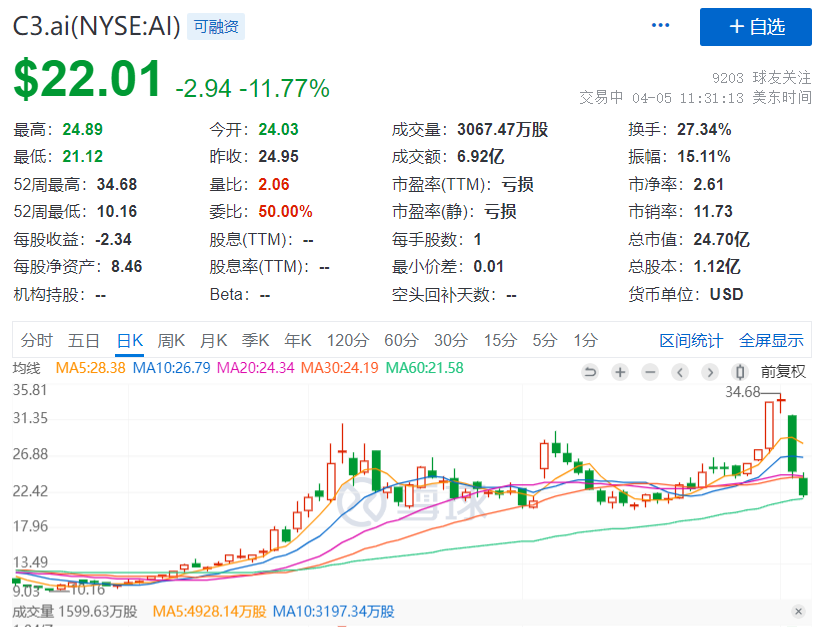
Task: Pan chart left with left chevron icon
Action: tap(680, 373)
